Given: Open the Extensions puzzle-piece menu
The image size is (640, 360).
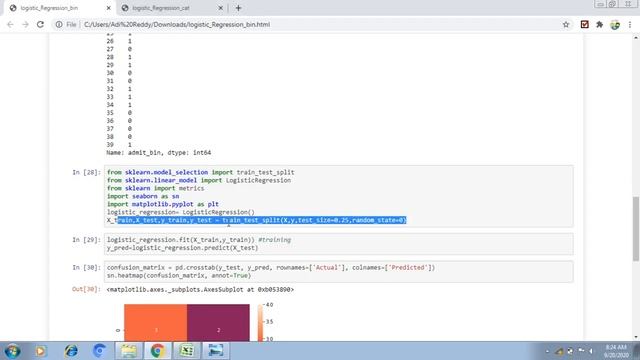Looking at the screenshot, I should click(x=599, y=24).
